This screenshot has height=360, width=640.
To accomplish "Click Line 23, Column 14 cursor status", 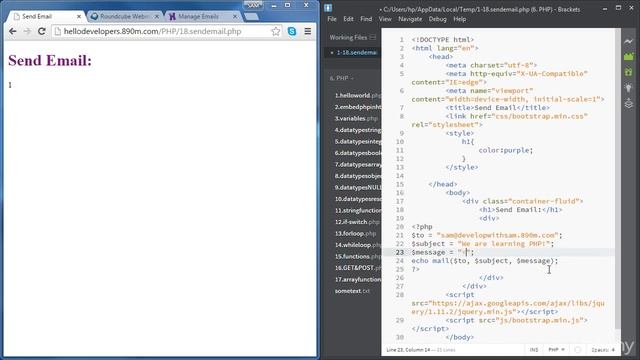I will click(x=408, y=350).
